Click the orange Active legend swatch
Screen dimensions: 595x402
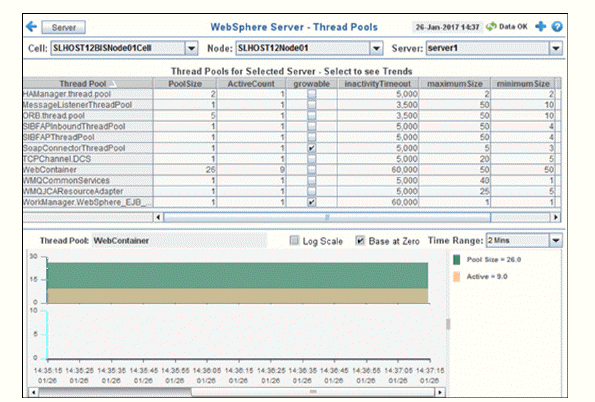(x=456, y=277)
